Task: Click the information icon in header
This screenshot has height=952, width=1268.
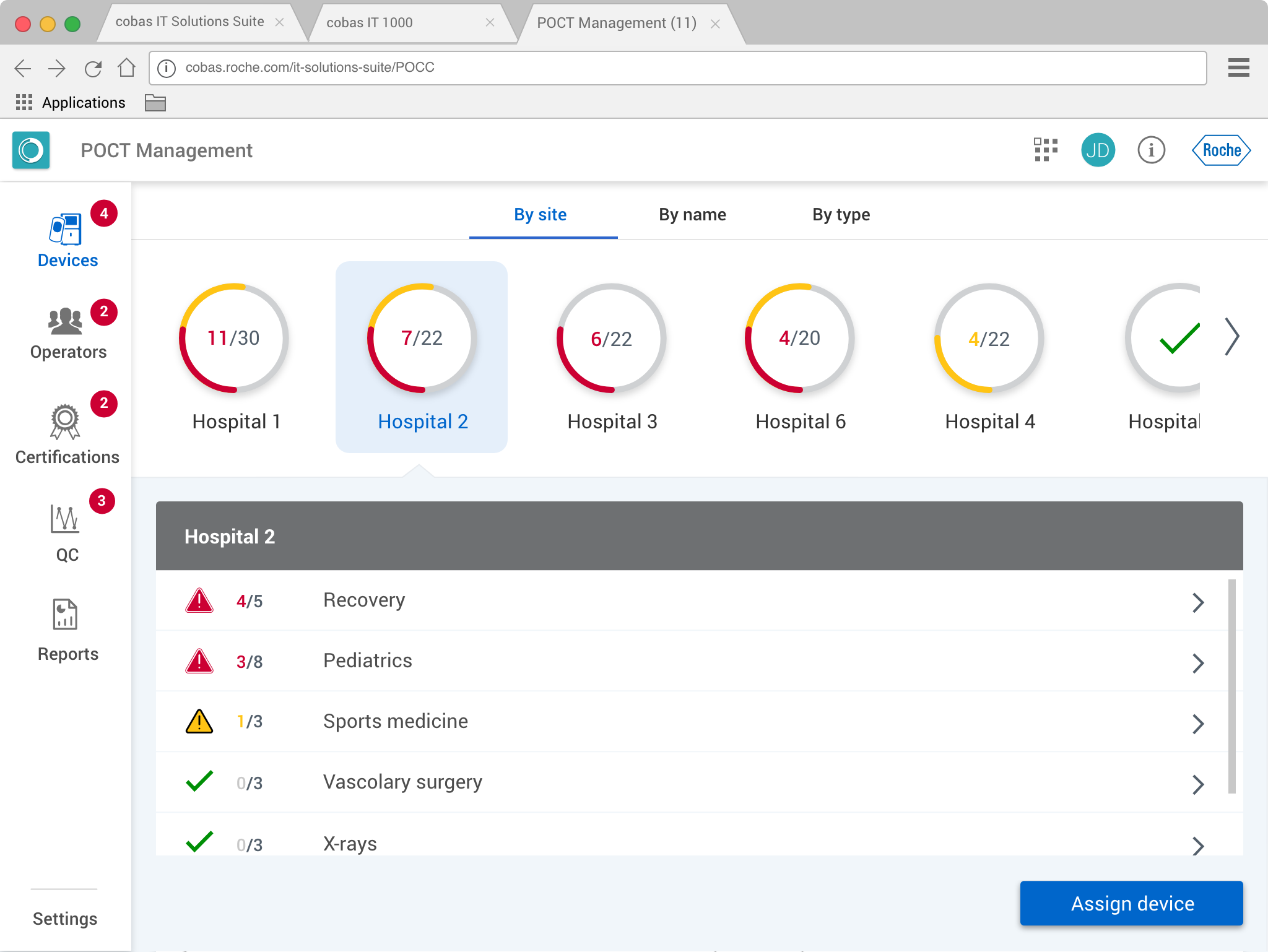Action: [x=1151, y=150]
